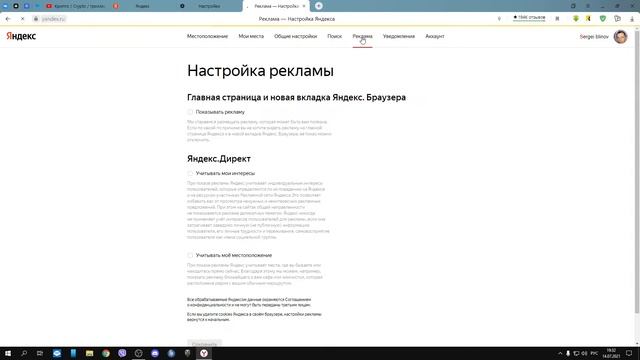Click the Яндекс.Директ heading
640x360 pixels.
click(x=219, y=159)
